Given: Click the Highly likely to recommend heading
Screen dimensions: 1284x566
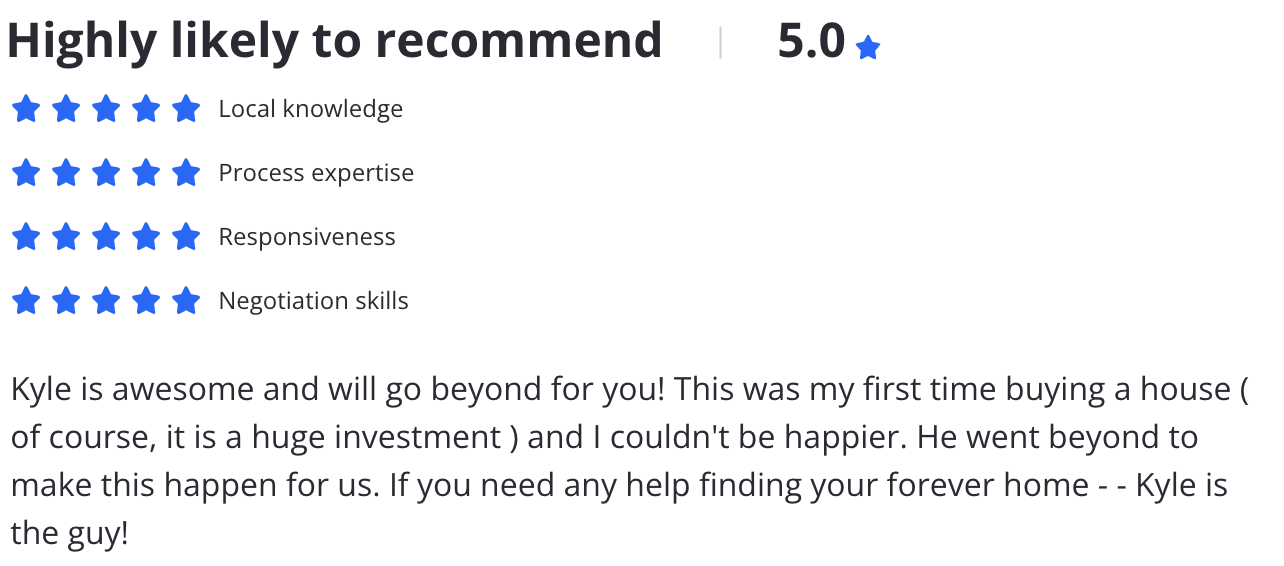Looking at the screenshot, I should (335, 42).
